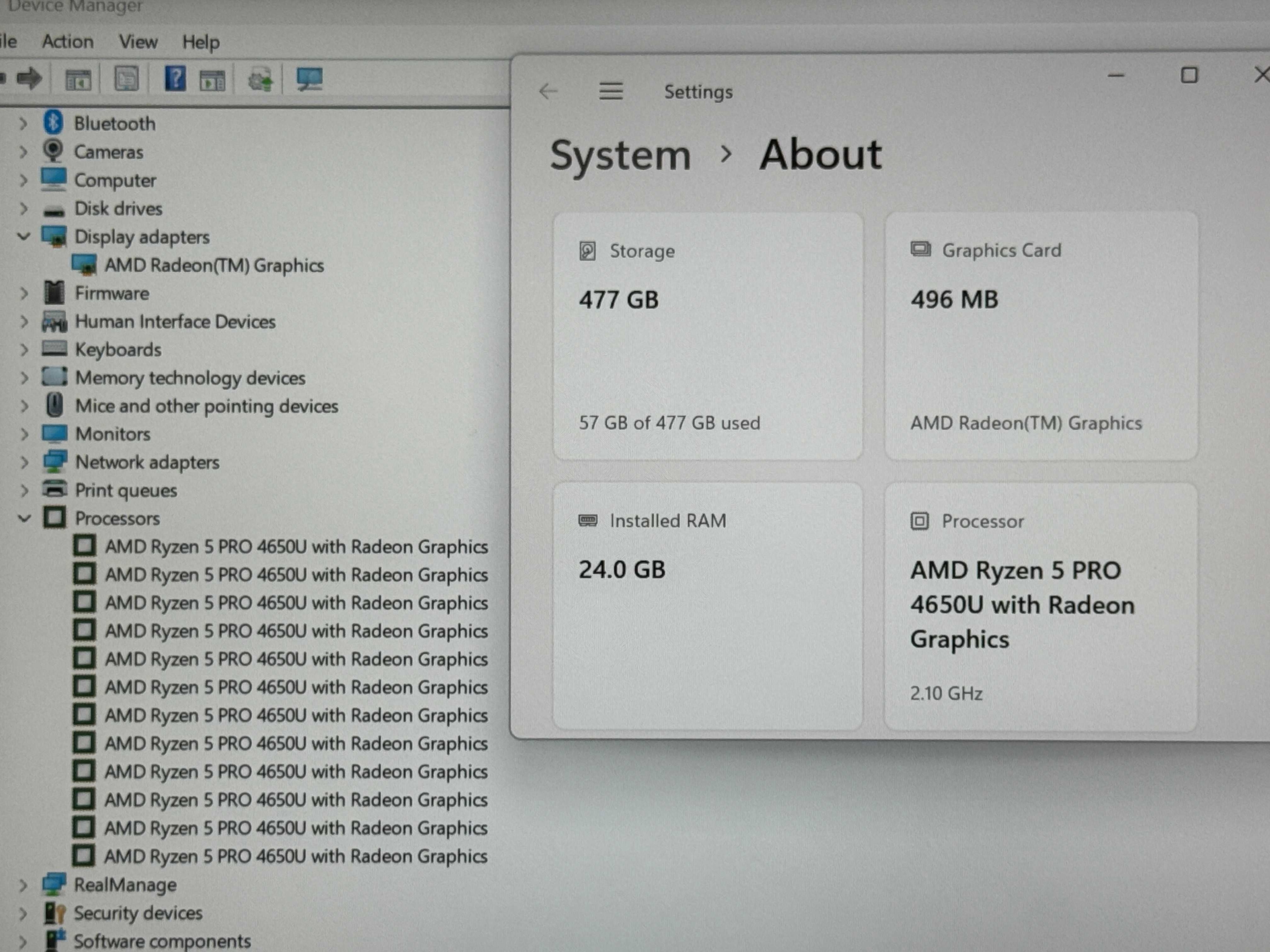Click the blue Help question mark toolbar icon
This screenshot has height=952, width=1270.
(175, 78)
